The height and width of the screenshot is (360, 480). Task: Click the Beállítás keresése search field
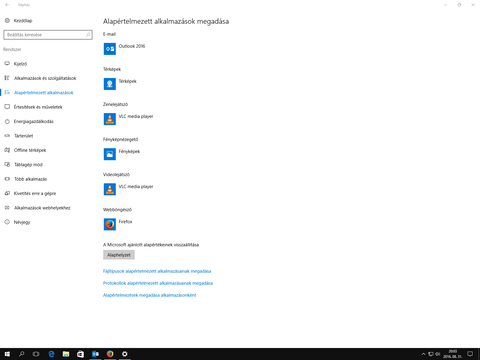48,35
